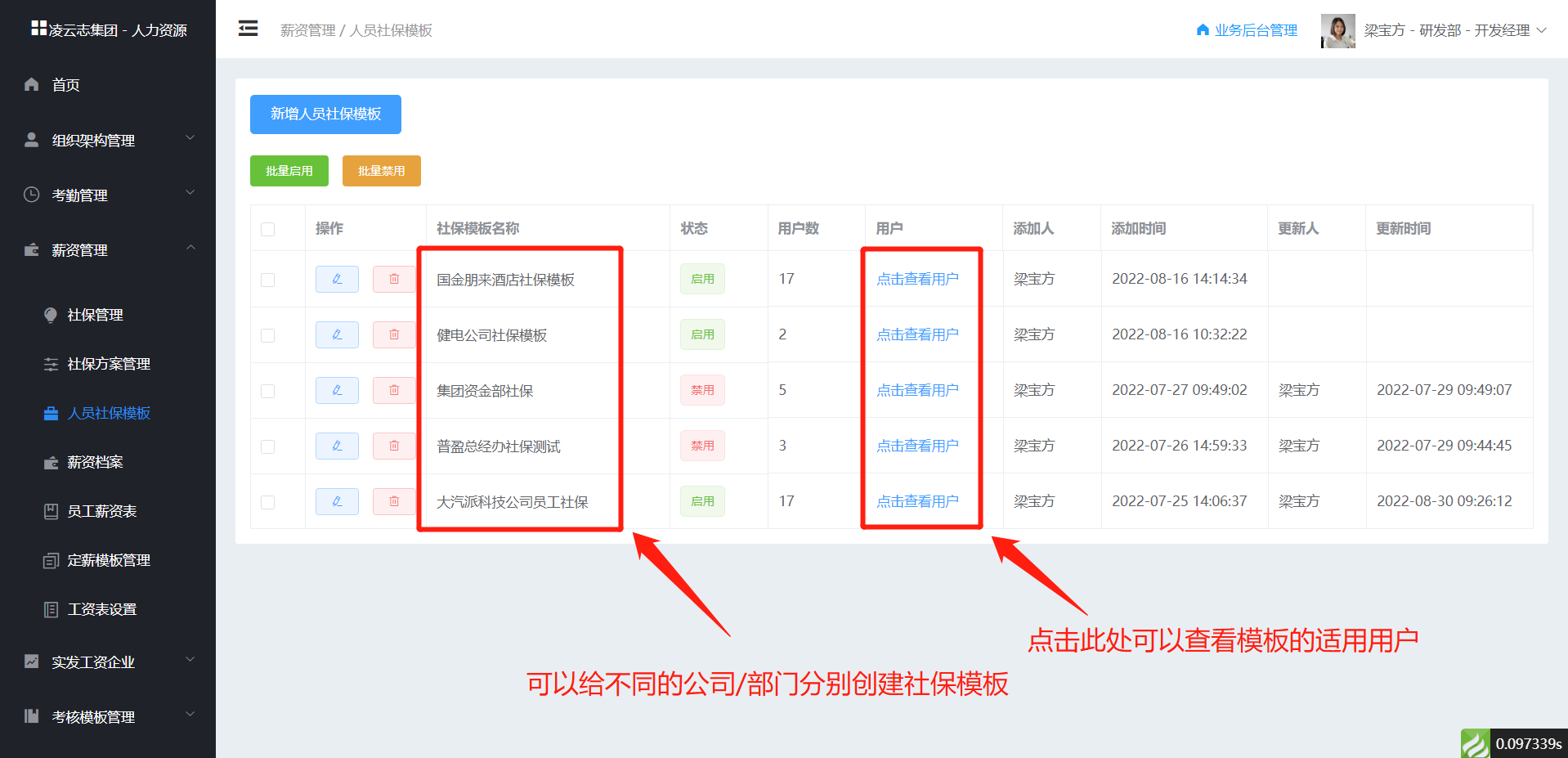
Task: Edit the 大汽派科技公司员工社保 row
Action: 337,501
